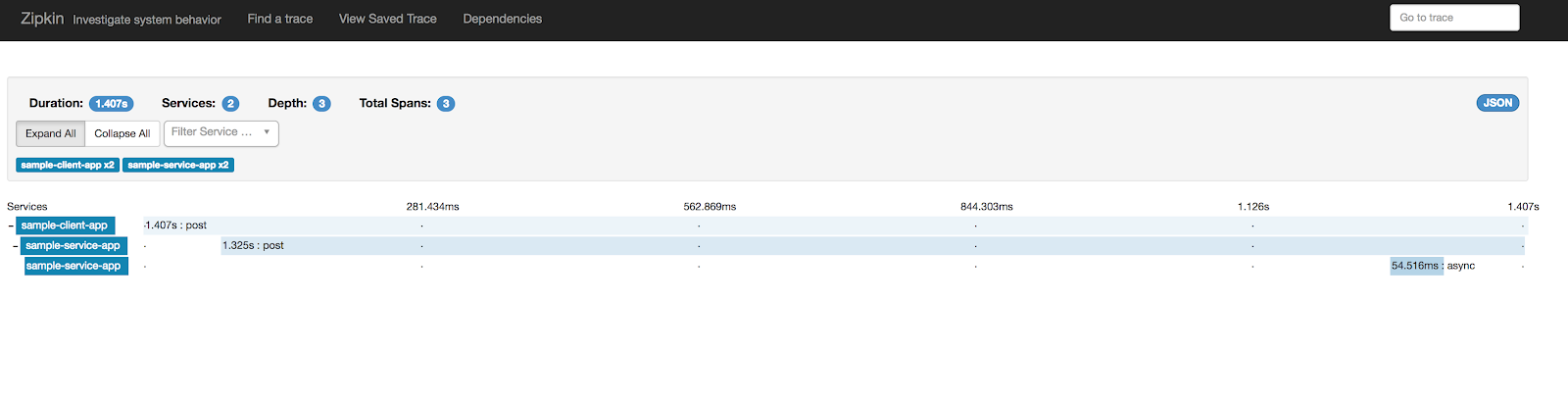Image resolution: width=1568 pixels, height=402 pixels.
Task: Click the Services count badge
Action: tap(230, 104)
